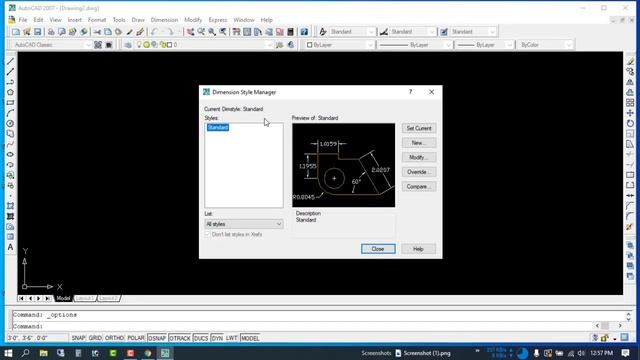Select the Rotate tool in Modify toolbar
This screenshot has height=360, width=640.
click(x=630, y=123)
